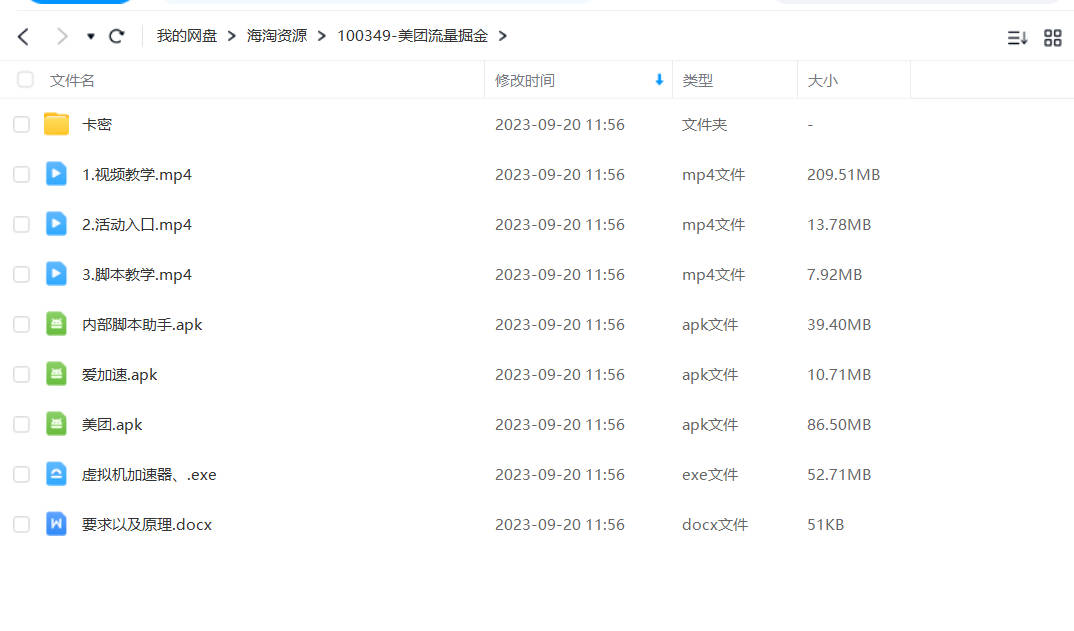1074x631 pixels.
Task: Select file name 内部脚本助手.apk
Action: coord(142,325)
